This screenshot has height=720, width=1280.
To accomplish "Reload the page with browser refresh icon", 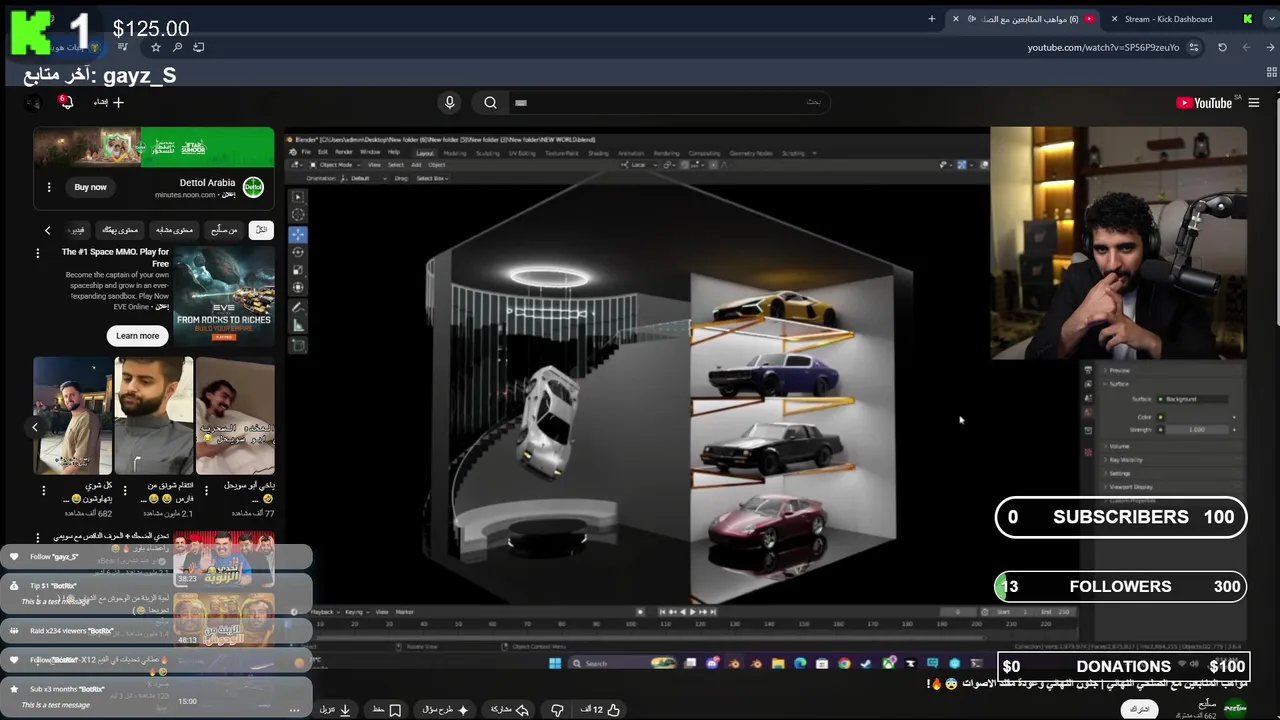I will coord(1222,47).
